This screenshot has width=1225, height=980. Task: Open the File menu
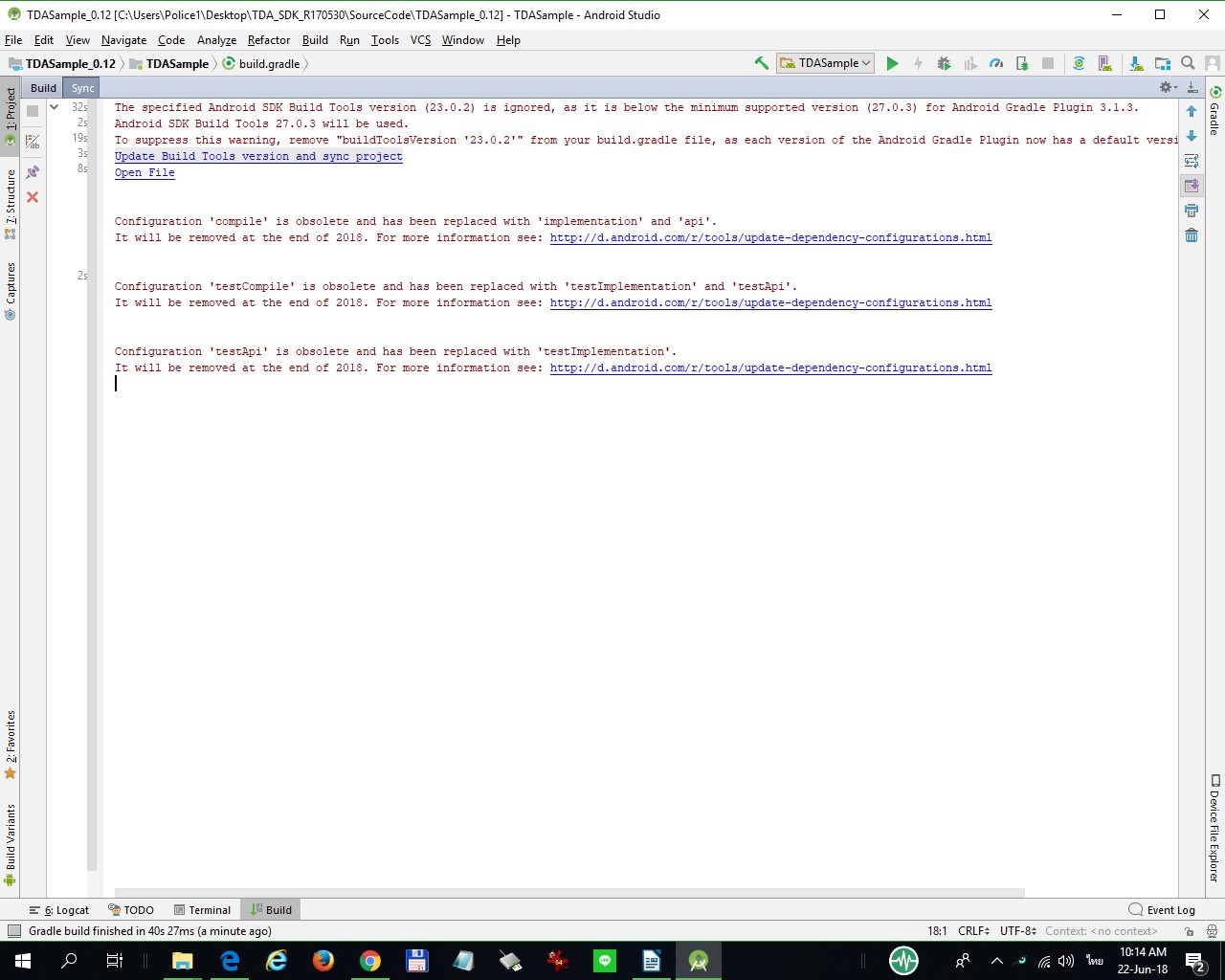pyautogui.click(x=13, y=40)
